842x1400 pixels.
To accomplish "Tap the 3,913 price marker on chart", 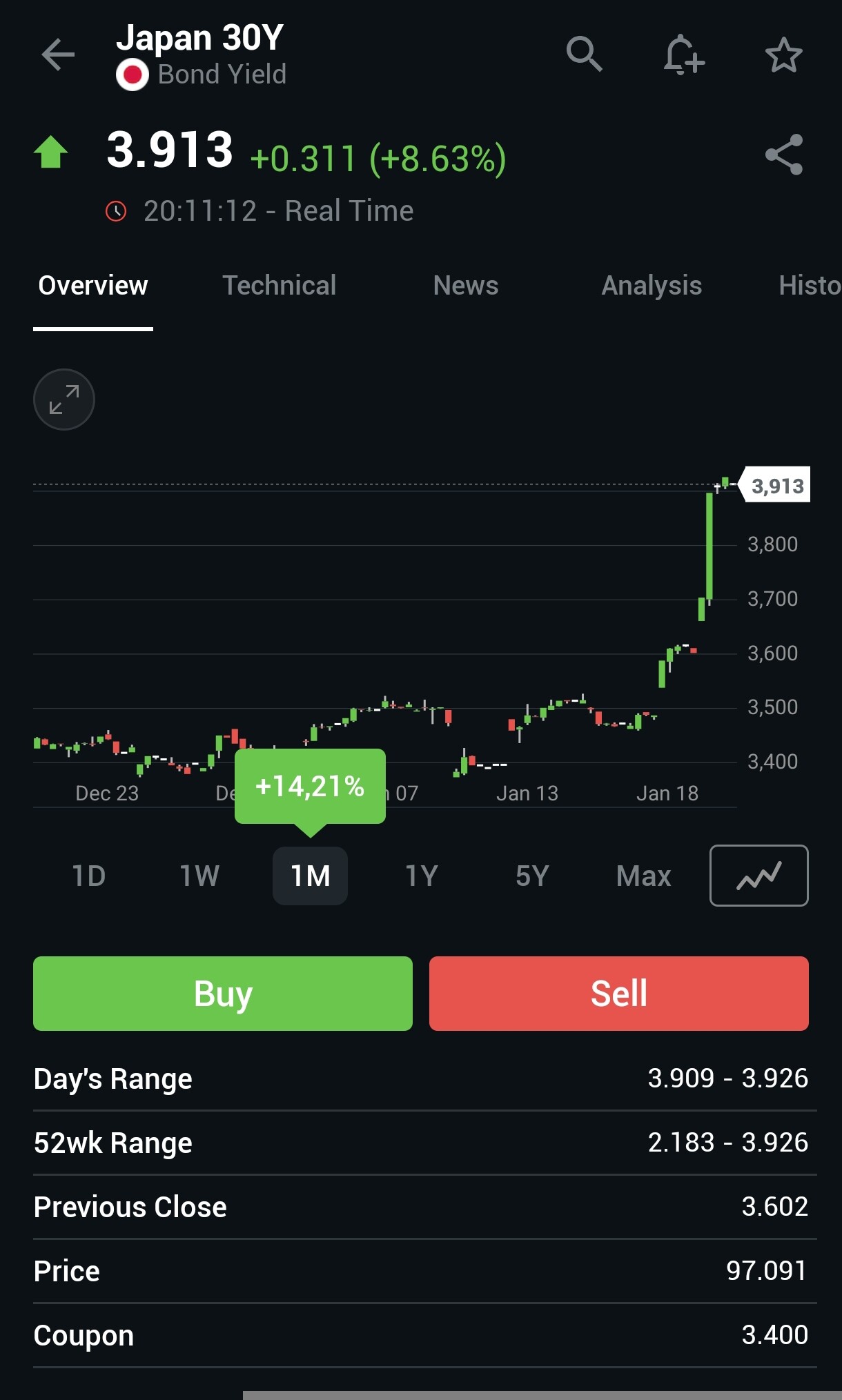I will coord(776,486).
